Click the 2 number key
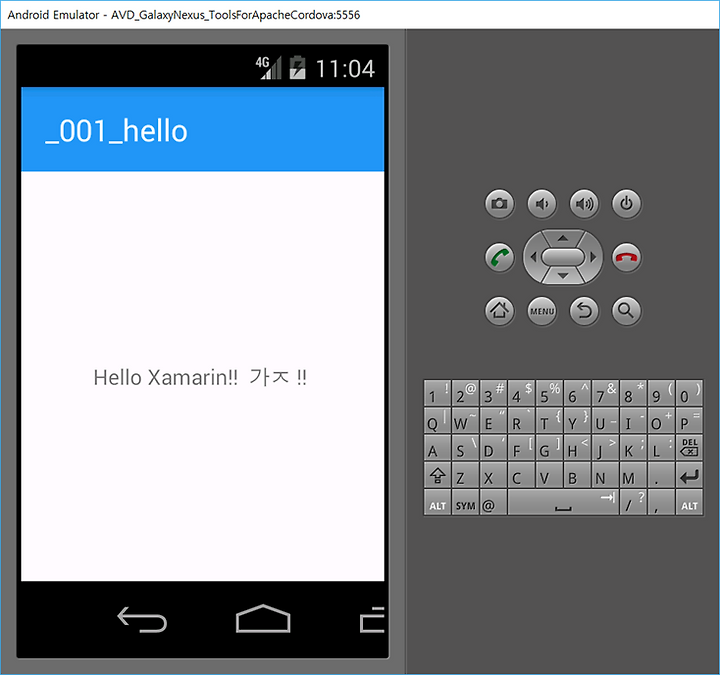Screen dimensions: 720x675 (466, 393)
